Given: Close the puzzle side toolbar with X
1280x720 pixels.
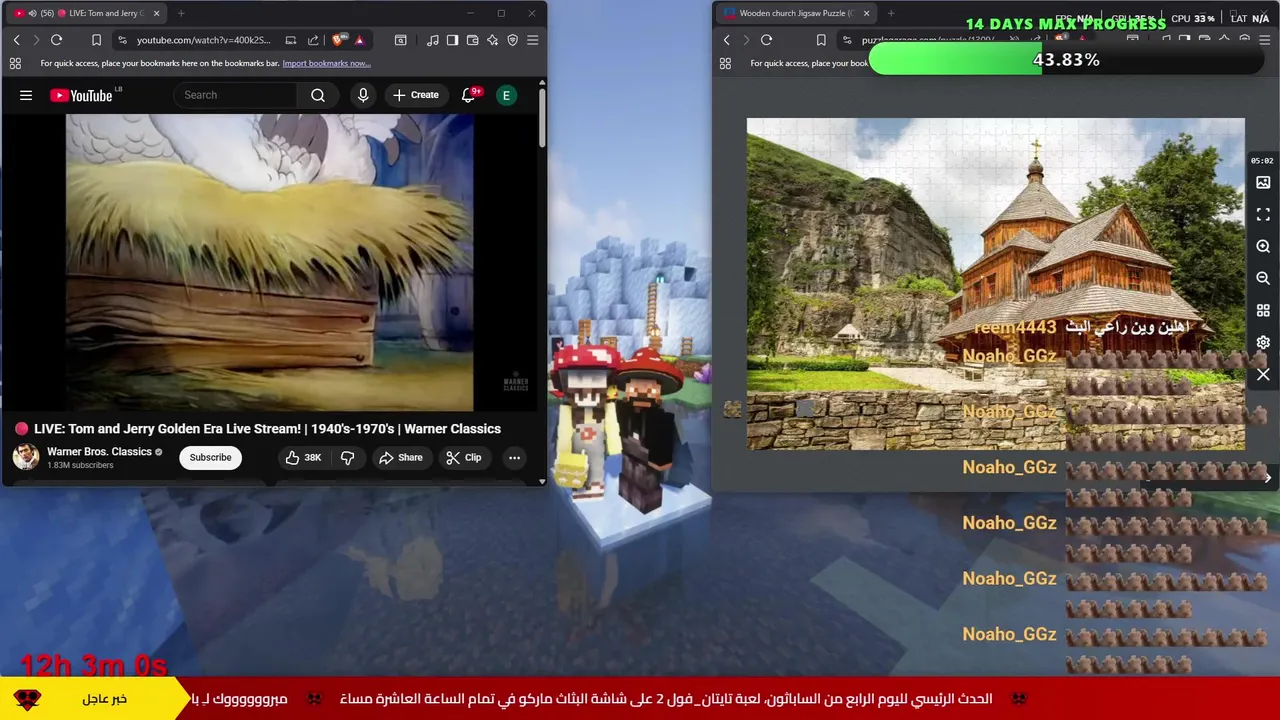Looking at the screenshot, I should [x=1263, y=375].
